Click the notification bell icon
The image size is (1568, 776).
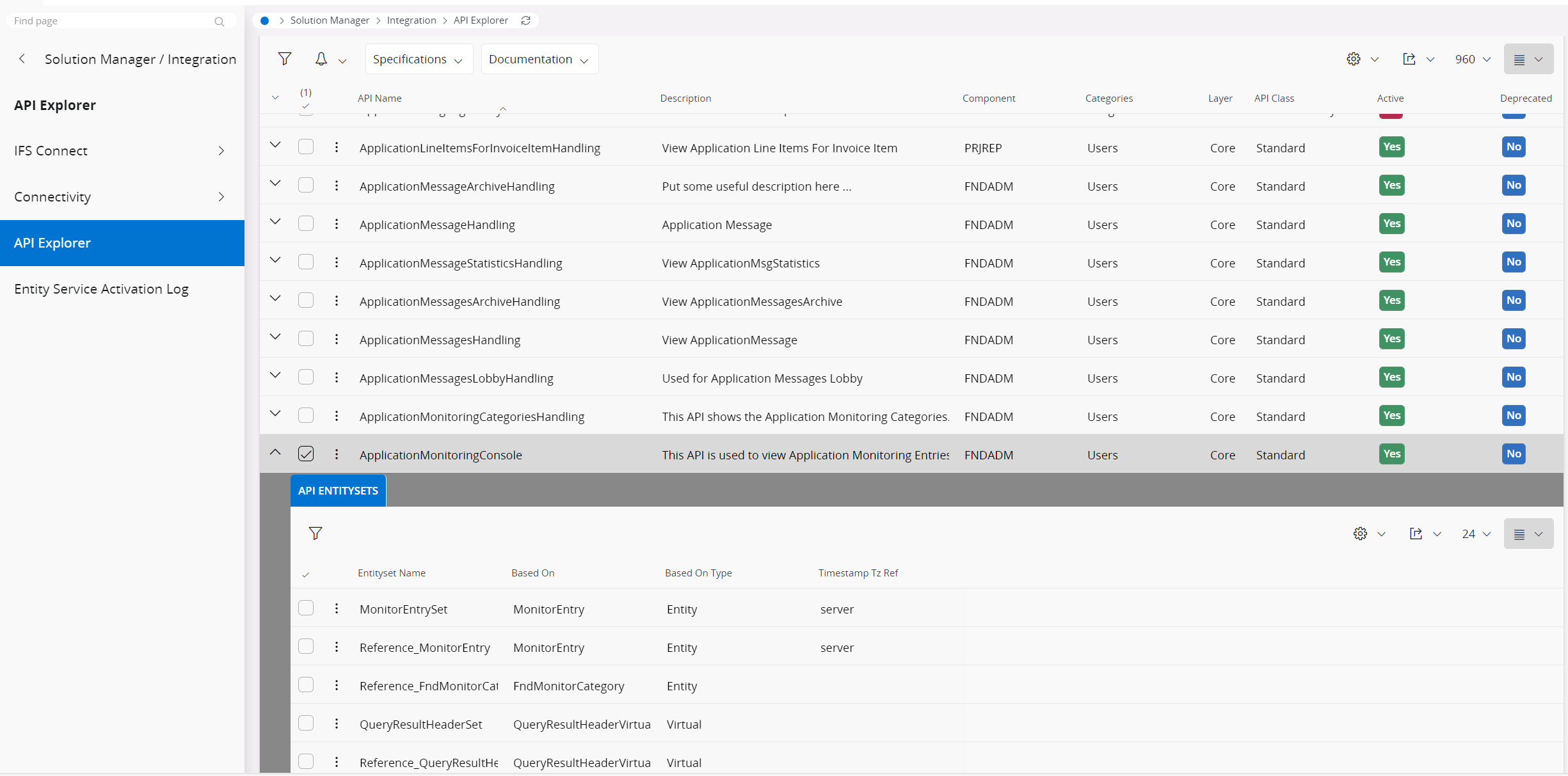tap(321, 59)
